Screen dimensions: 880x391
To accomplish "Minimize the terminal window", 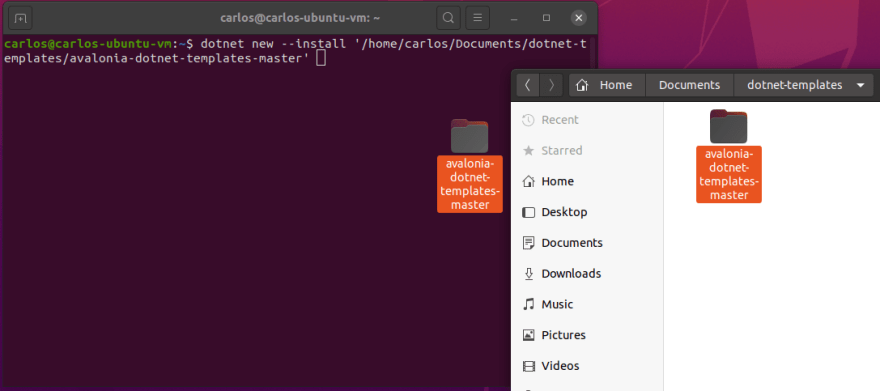I will 514,18.
